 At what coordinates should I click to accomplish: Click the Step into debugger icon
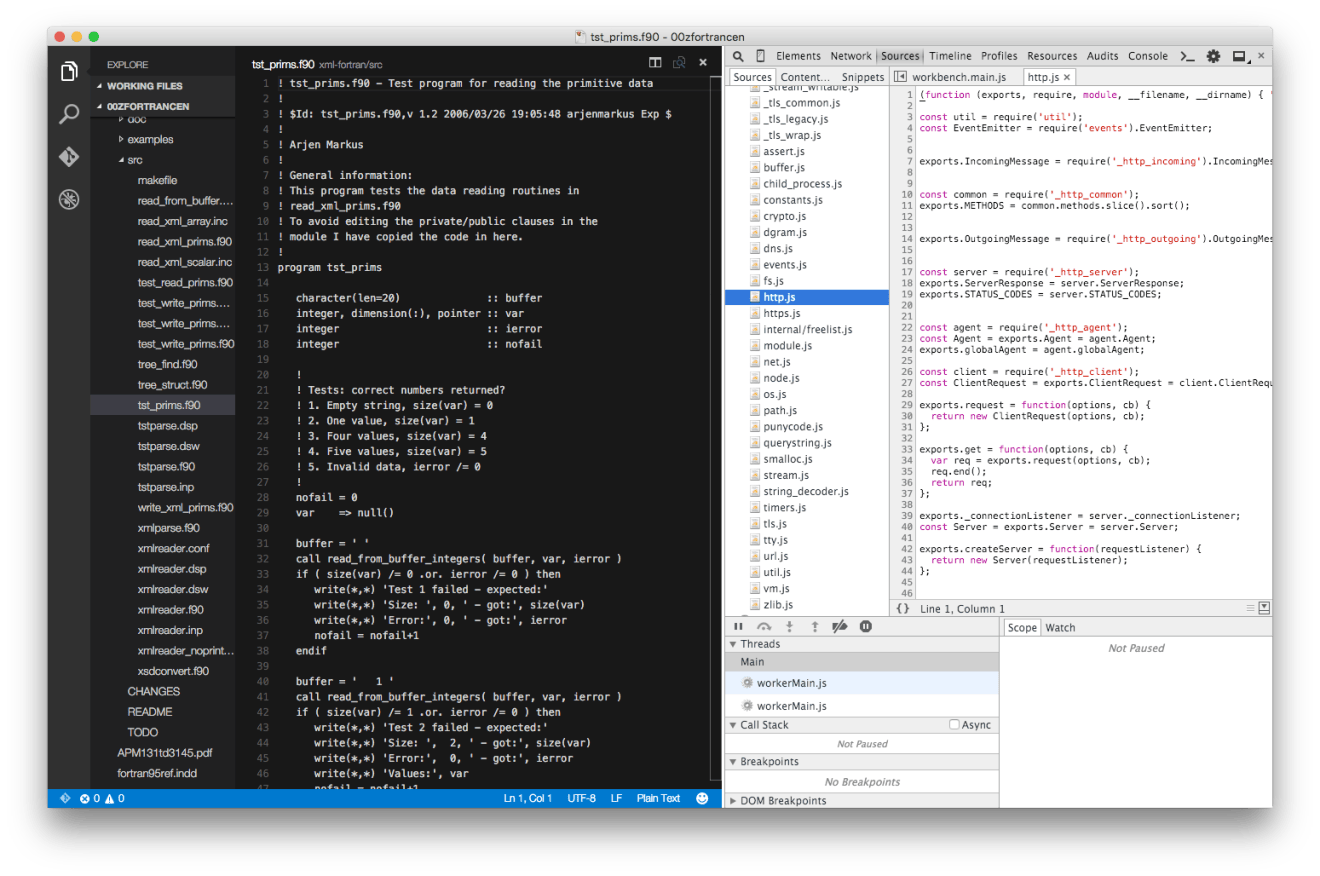point(789,626)
